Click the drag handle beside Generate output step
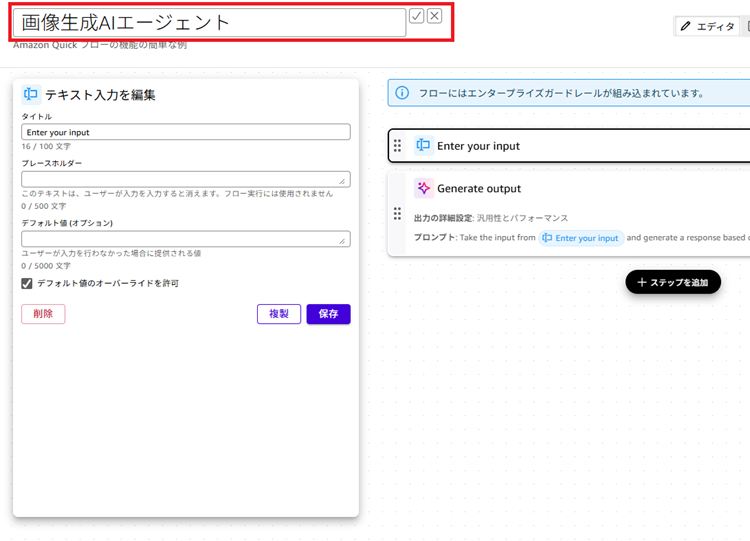Image resolution: width=750 pixels, height=541 pixels. tap(397, 214)
